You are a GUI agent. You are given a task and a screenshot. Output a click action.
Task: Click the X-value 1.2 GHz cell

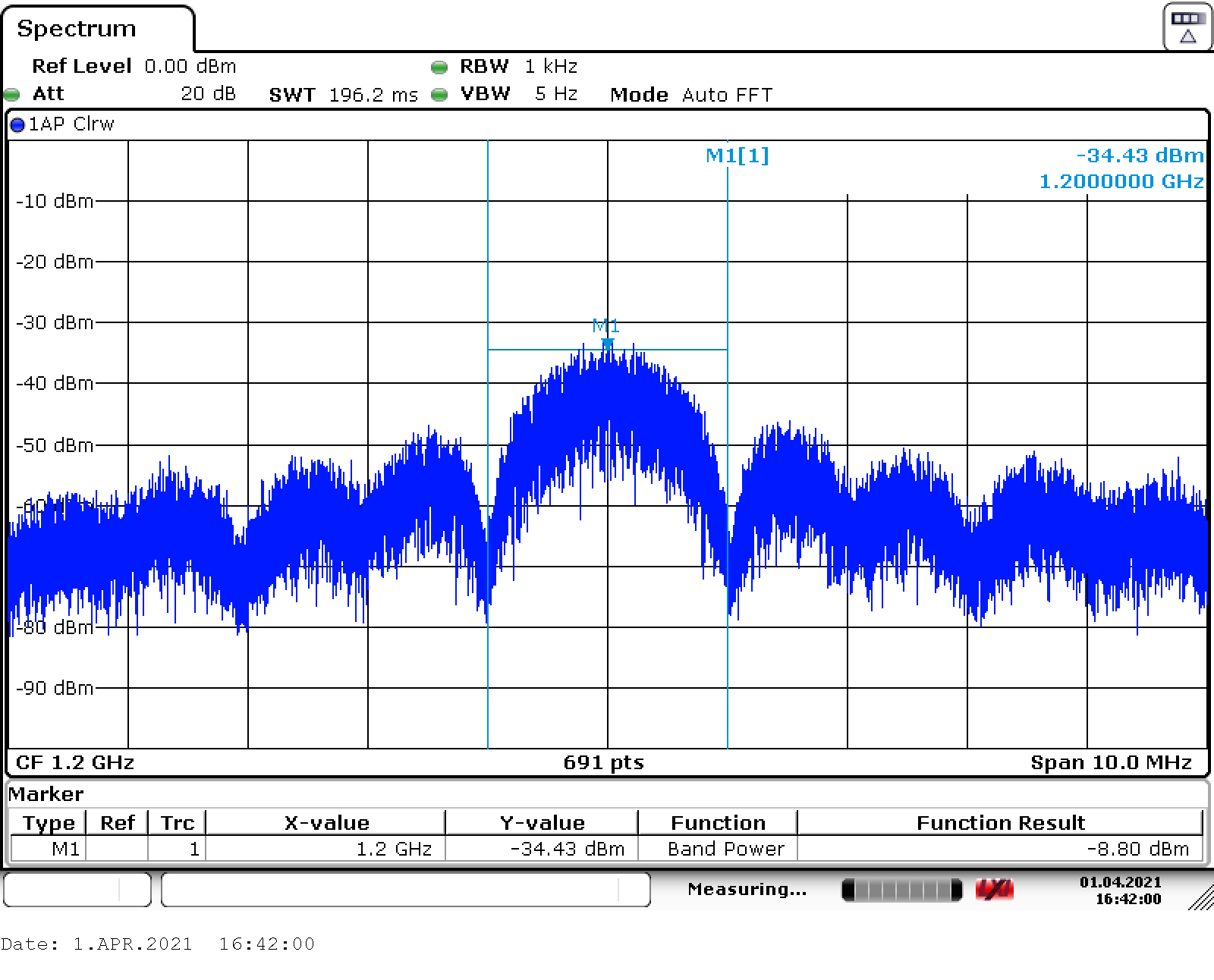coord(325,849)
